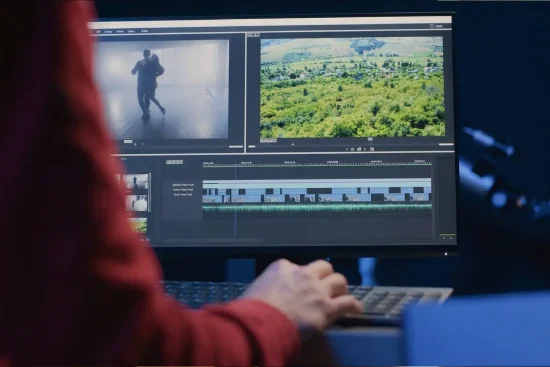Click the export frame icon in program monitor
Viewport: 550px width, 367px height.
coord(372,149)
